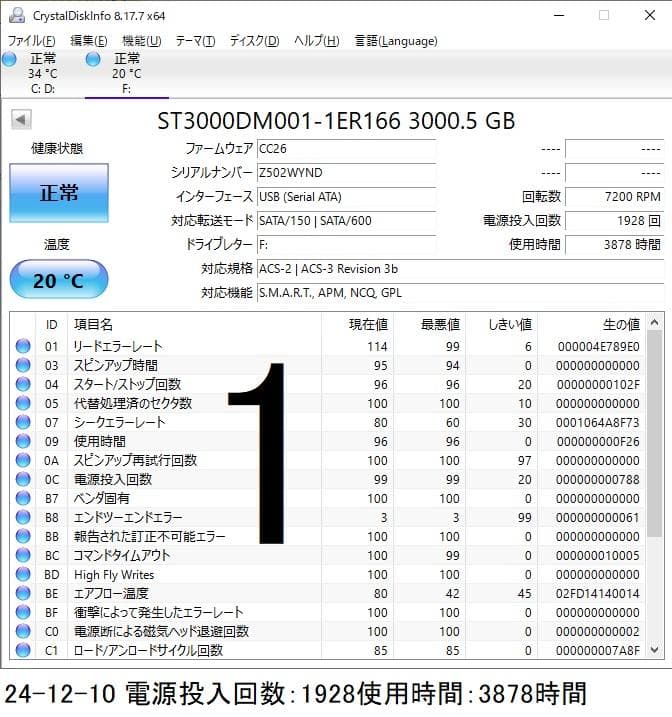Open the ヘルプ(H) menu
Viewport: 672px width, 717px height.
pos(316,41)
